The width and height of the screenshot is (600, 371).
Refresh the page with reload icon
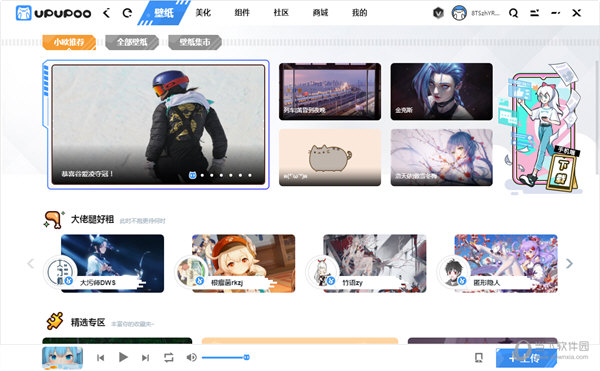coord(127,13)
